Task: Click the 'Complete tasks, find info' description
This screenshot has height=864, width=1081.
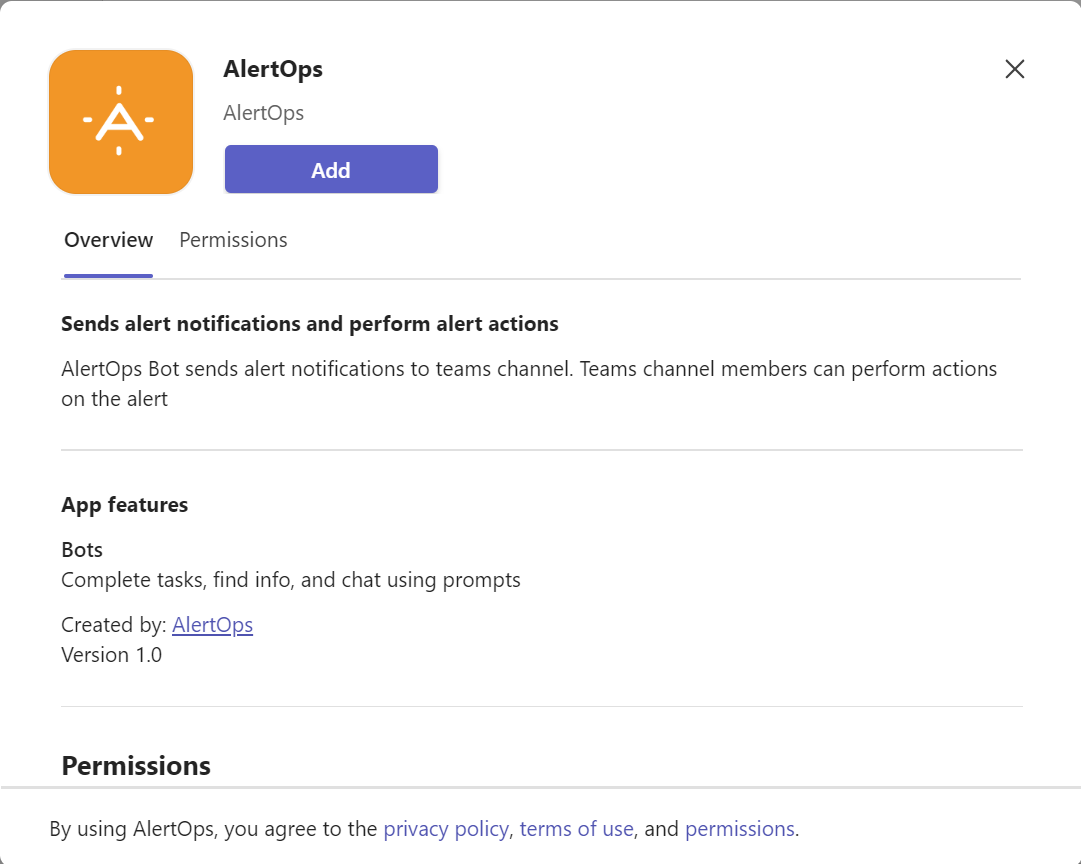Action: click(x=290, y=580)
